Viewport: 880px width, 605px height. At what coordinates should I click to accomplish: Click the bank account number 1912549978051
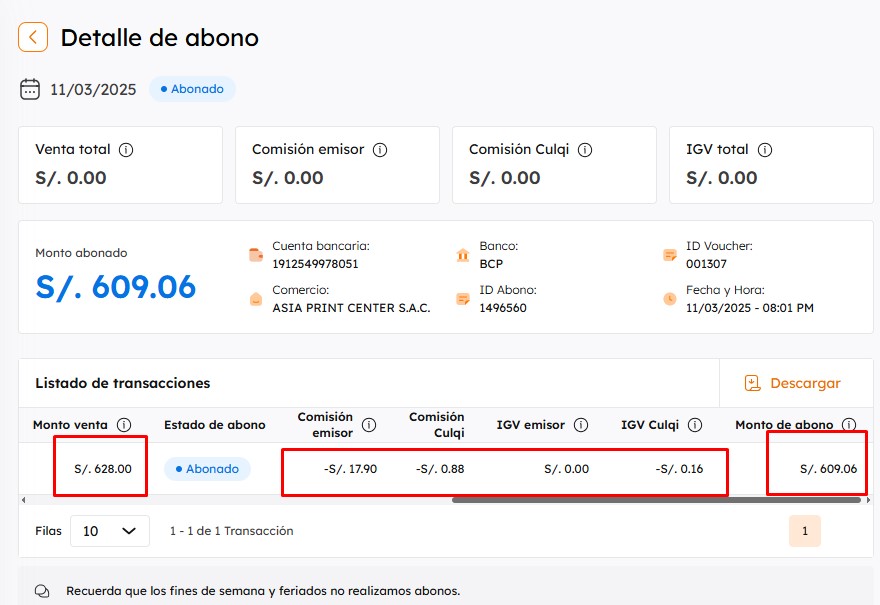315,264
